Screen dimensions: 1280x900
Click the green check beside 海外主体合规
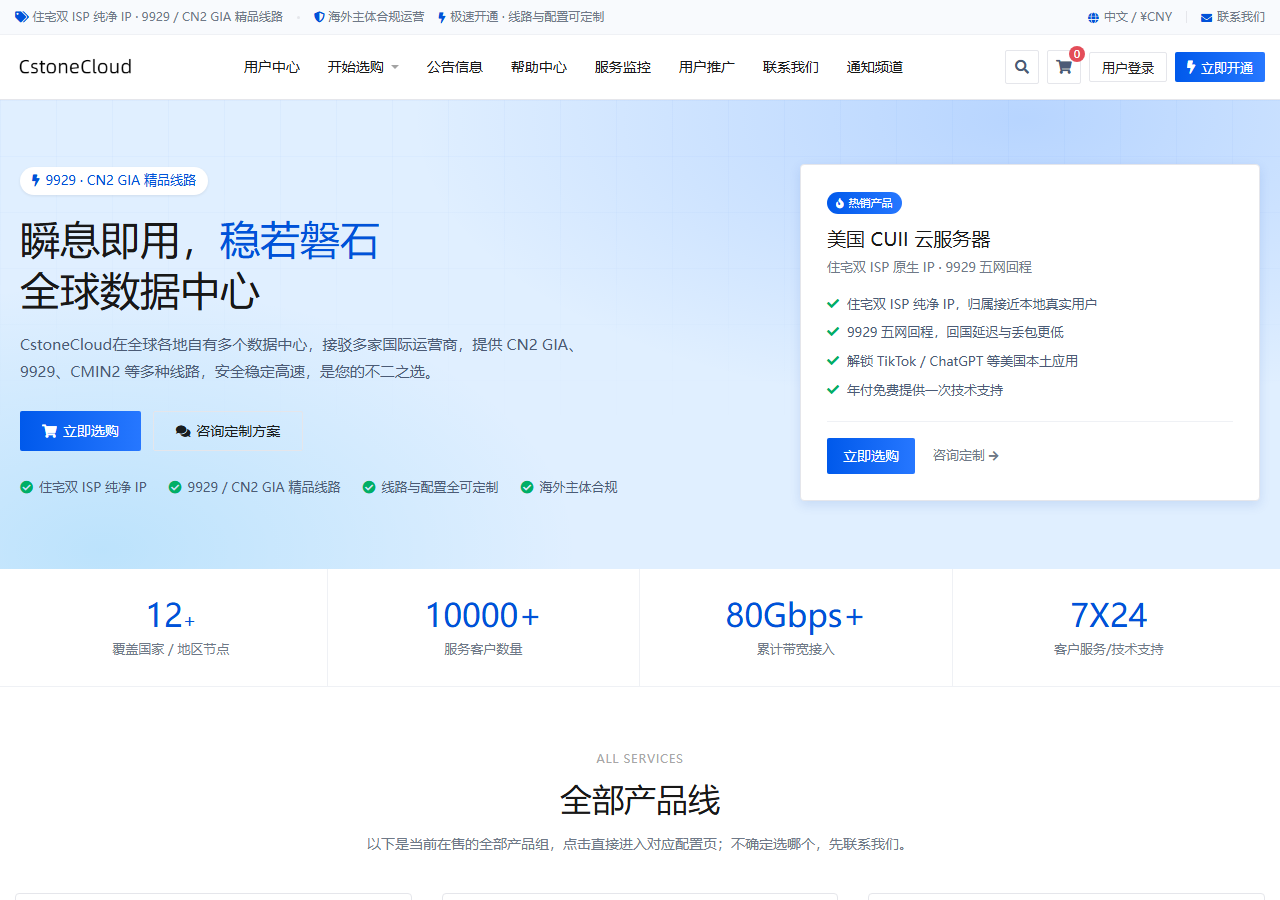click(x=527, y=487)
